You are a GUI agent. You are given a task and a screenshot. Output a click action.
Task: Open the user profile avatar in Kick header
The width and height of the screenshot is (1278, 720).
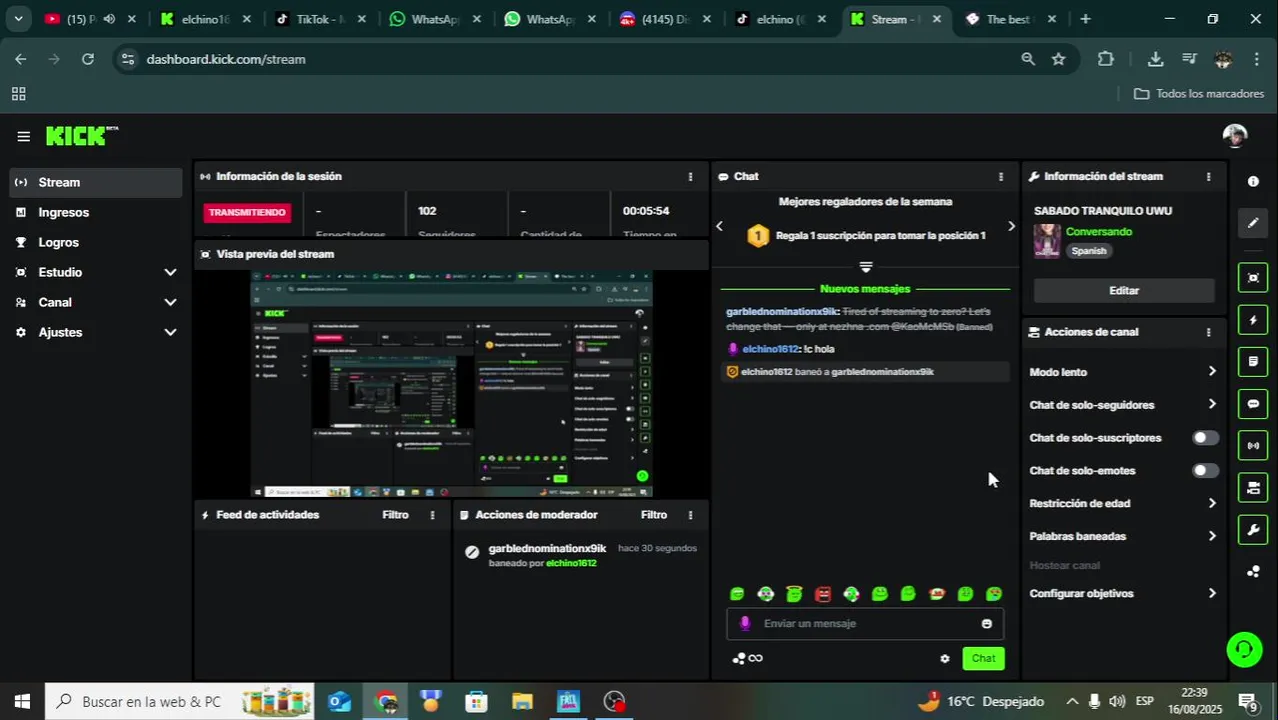[1235, 136]
